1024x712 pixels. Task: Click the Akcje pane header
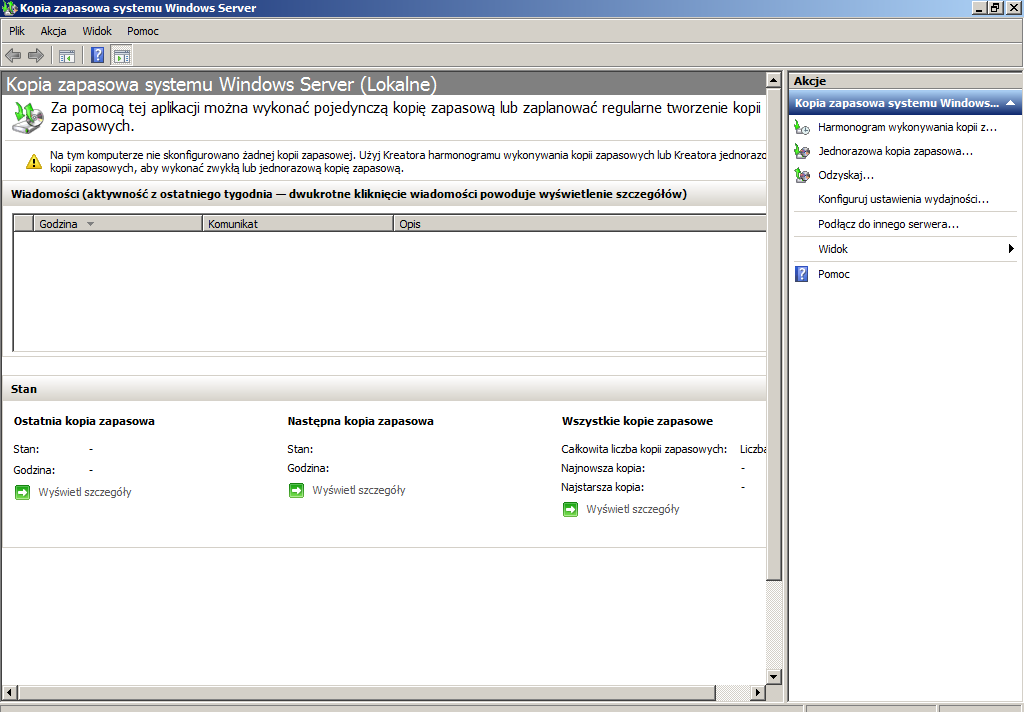tap(905, 81)
